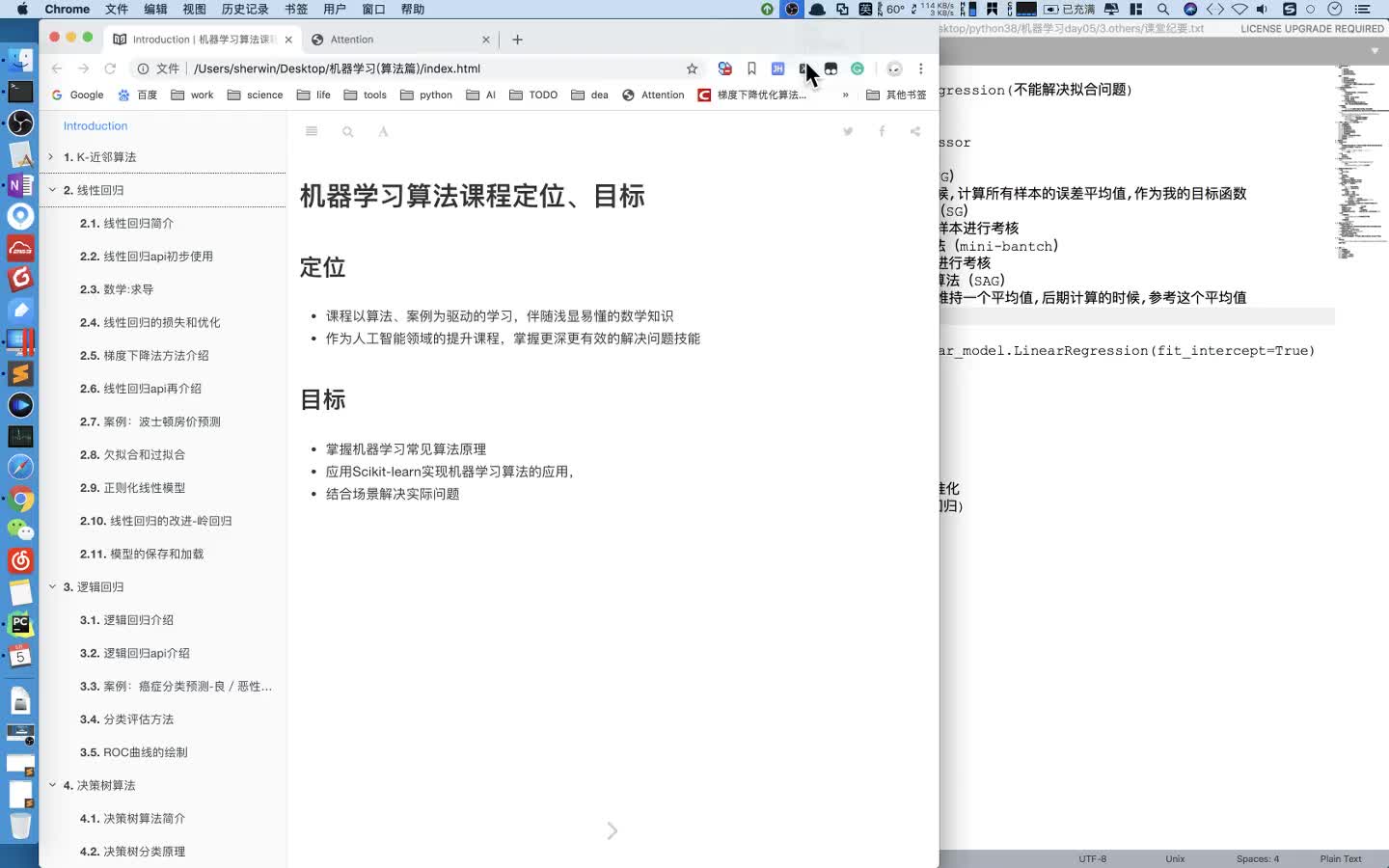Open the 其他书签 folder
This screenshot has width=1389, height=868.
coord(896,95)
